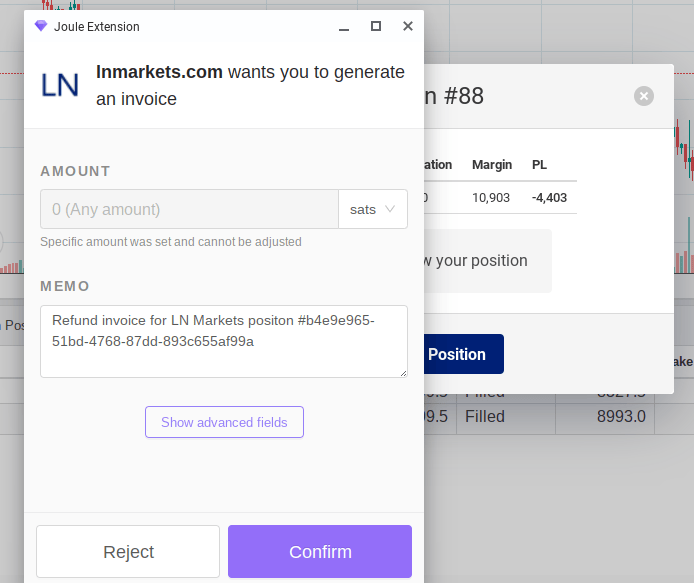Minimize the Joule Extension window
The image size is (694, 583).
(344, 27)
